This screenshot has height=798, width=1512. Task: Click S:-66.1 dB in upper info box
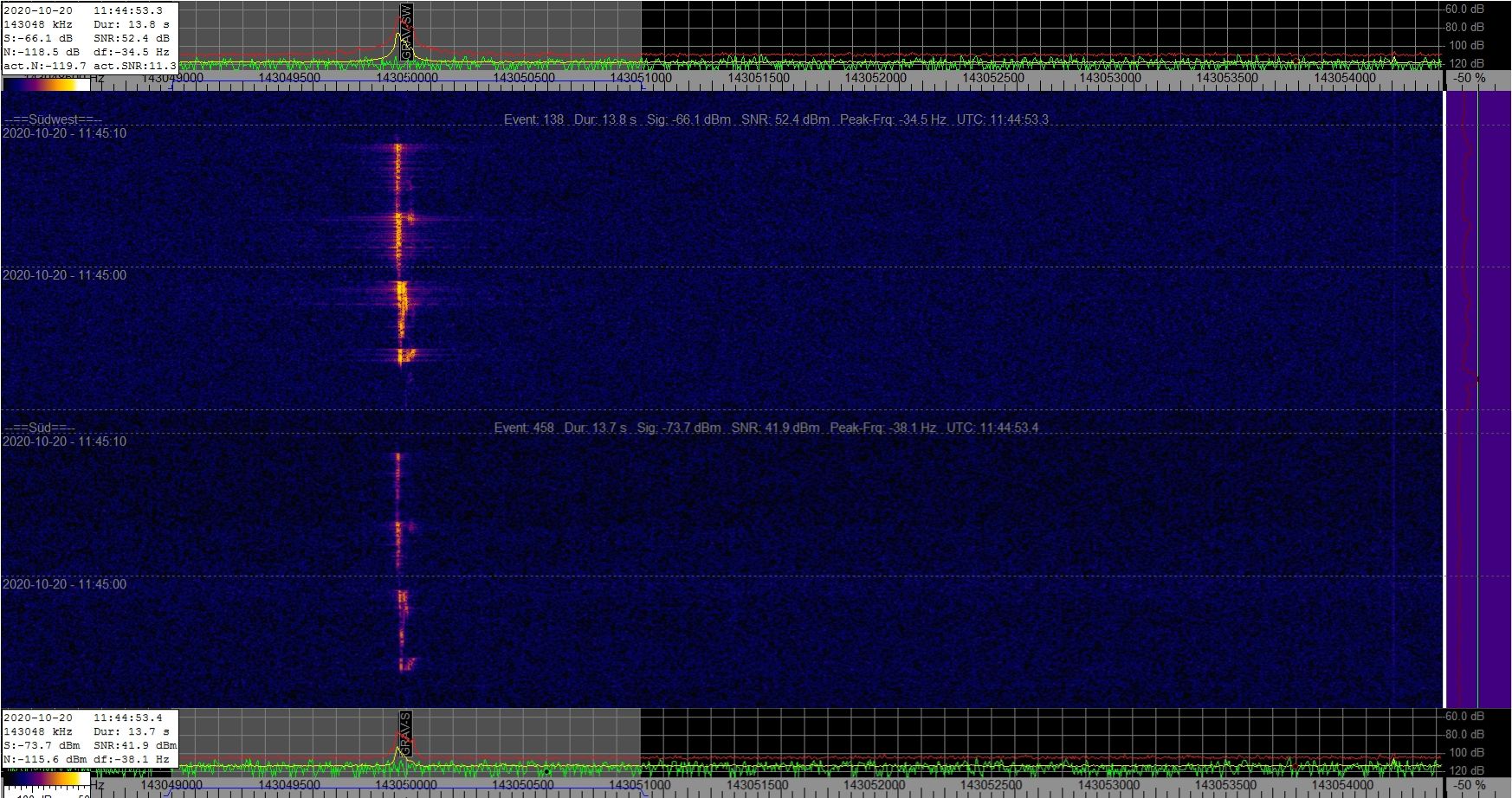pos(38,38)
